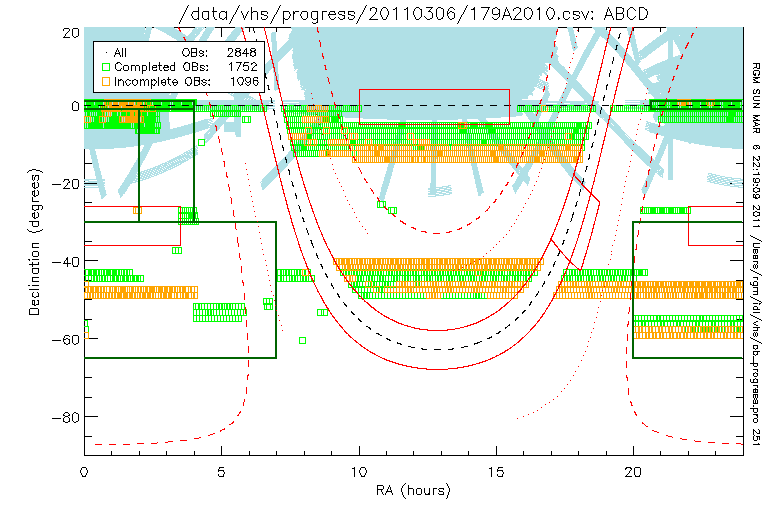Viewport: 768px width, 512px height.
Task: Click the 'All OBs: 2848' legend entry
Action: coord(178,51)
